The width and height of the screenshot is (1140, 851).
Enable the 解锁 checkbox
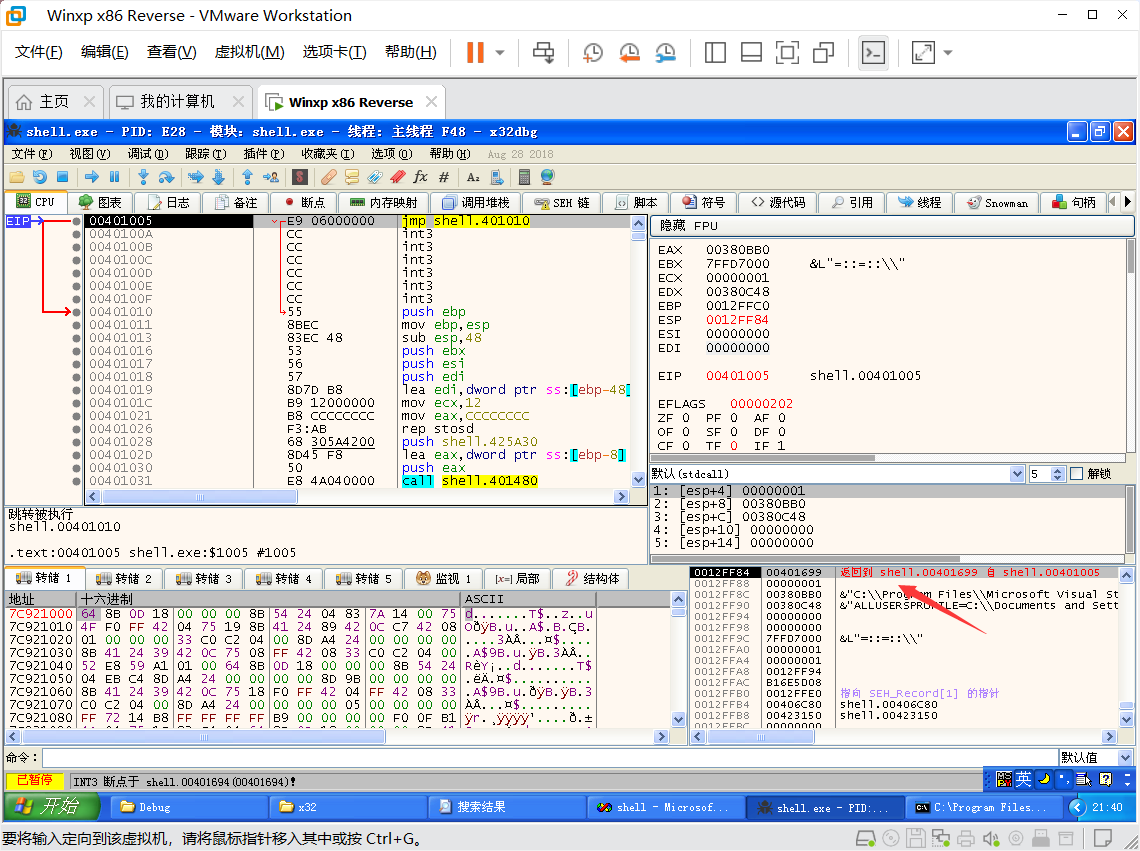1077,474
